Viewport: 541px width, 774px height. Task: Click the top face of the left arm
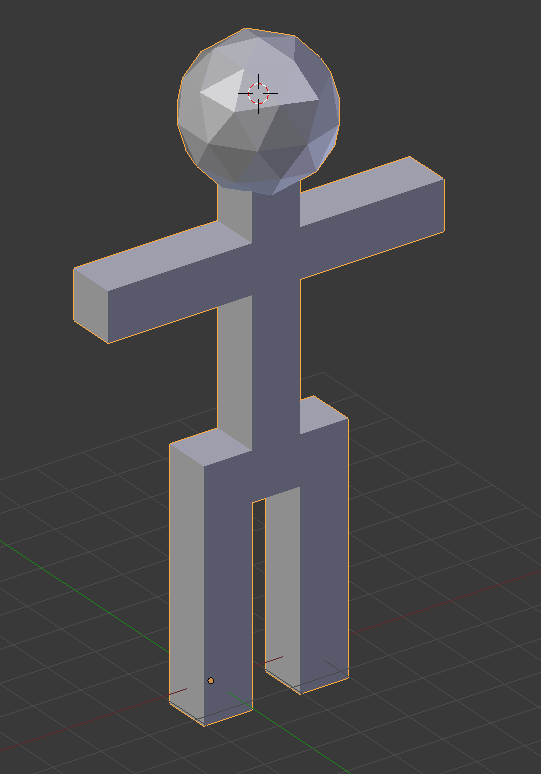pyautogui.click(x=163, y=256)
